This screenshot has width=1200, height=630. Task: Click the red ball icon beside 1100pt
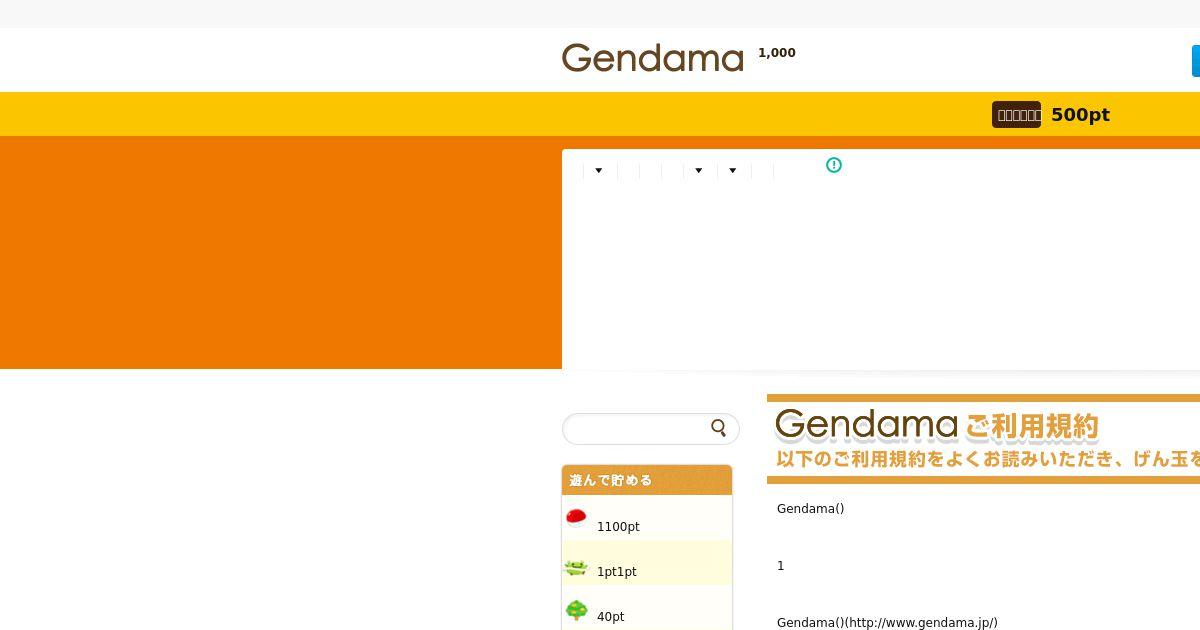point(576,517)
